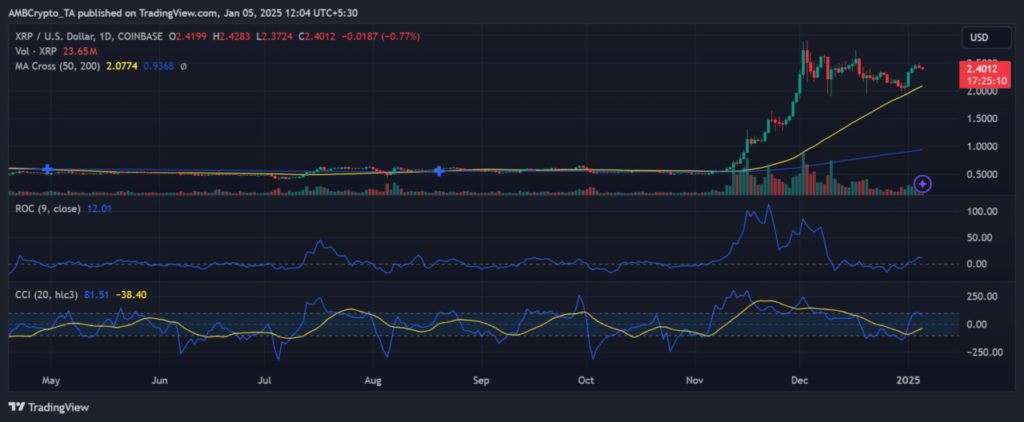
Task: Click the TradingView logo icon
Action: point(16,407)
